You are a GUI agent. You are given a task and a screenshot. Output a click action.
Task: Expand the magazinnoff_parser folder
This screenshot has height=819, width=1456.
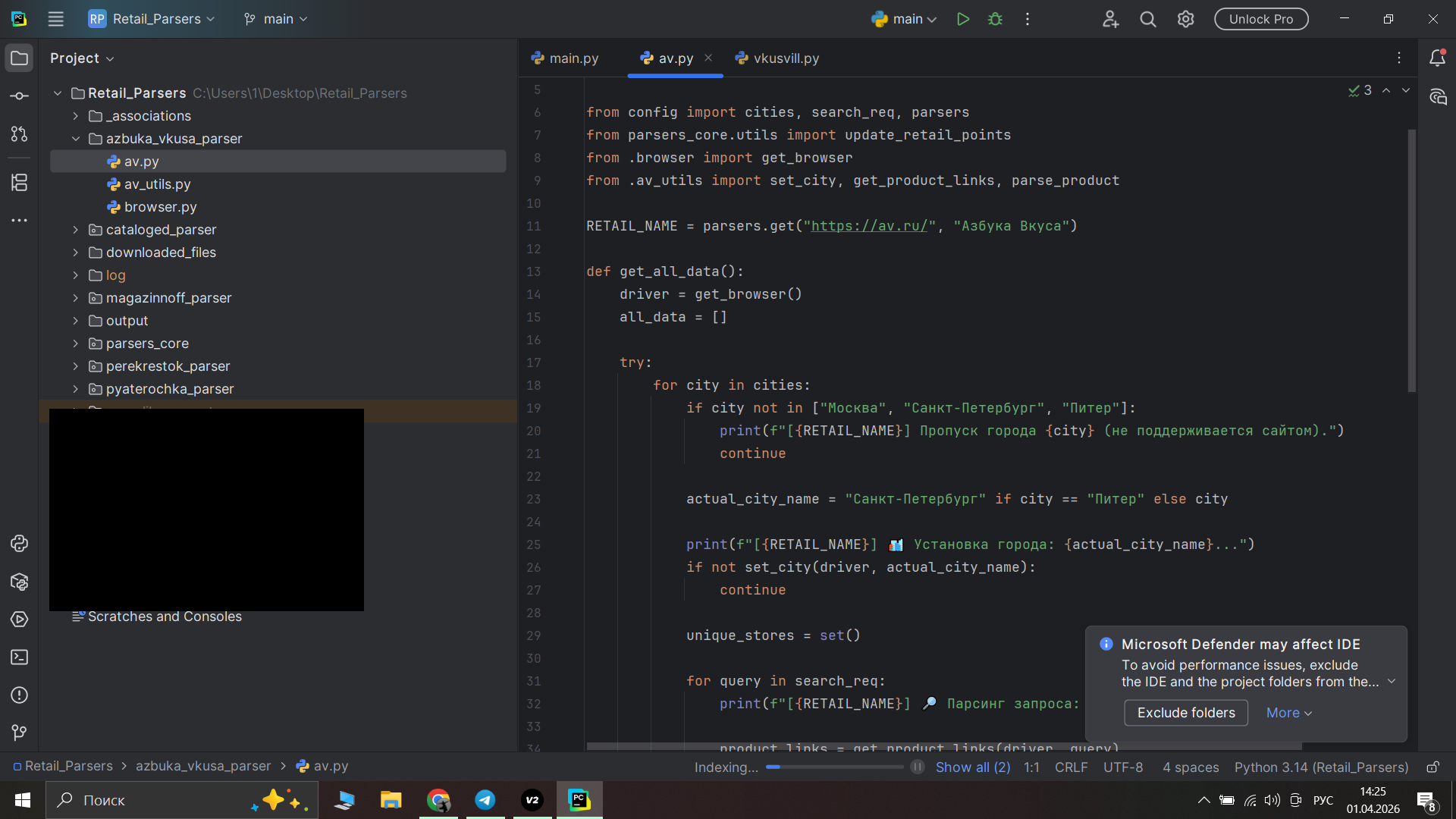(x=76, y=298)
